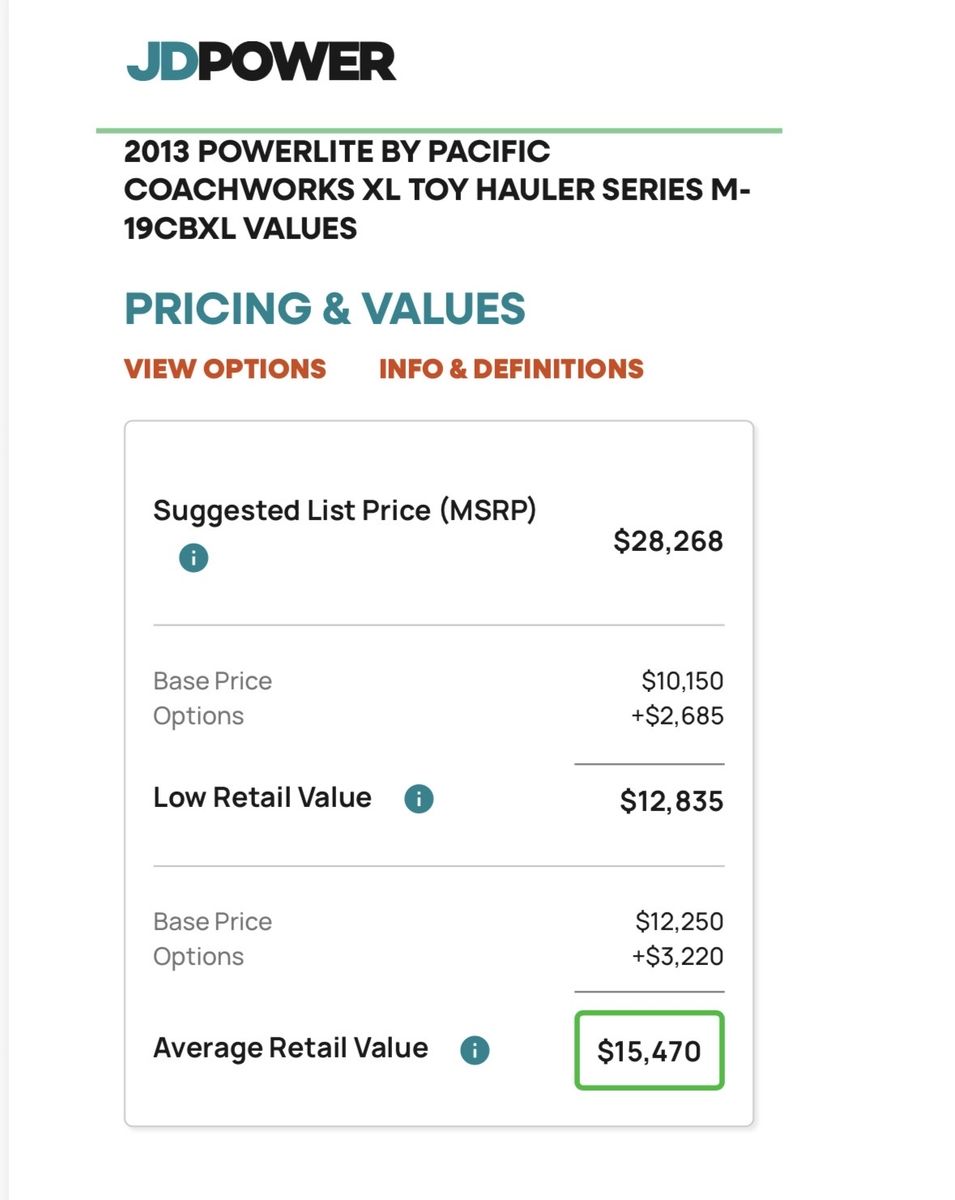Image resolution: width=955 pixels, height=1200 pixels.
Task: Select the Suggested List Price (MSRP) label
Action: click(345, 511)
